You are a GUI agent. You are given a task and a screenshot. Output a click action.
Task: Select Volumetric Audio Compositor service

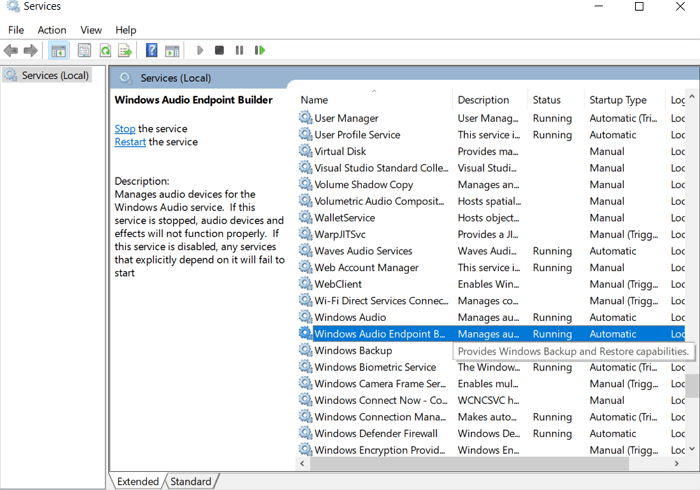click(491, 201)
